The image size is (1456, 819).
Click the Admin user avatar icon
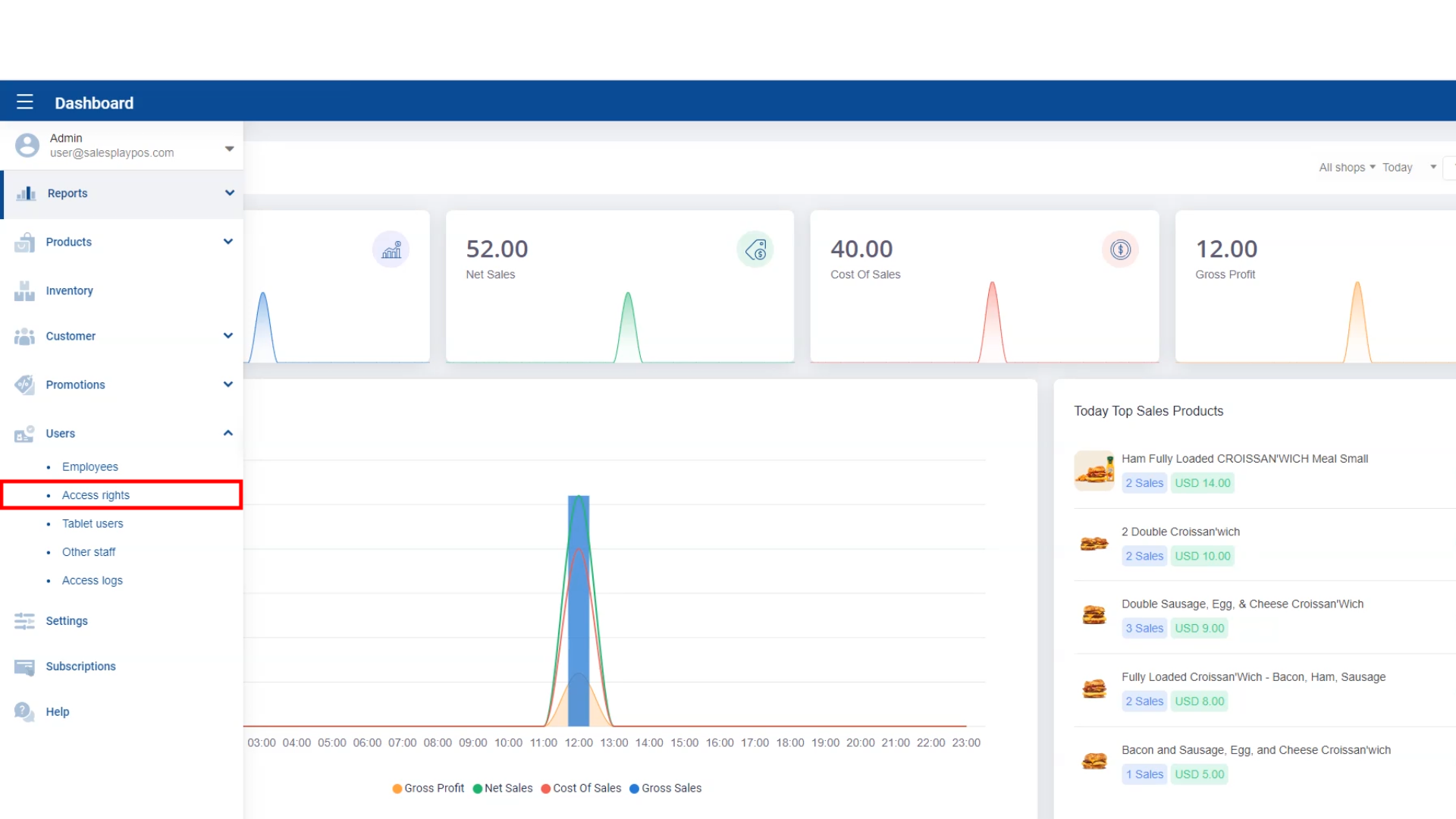pos(27,145)
